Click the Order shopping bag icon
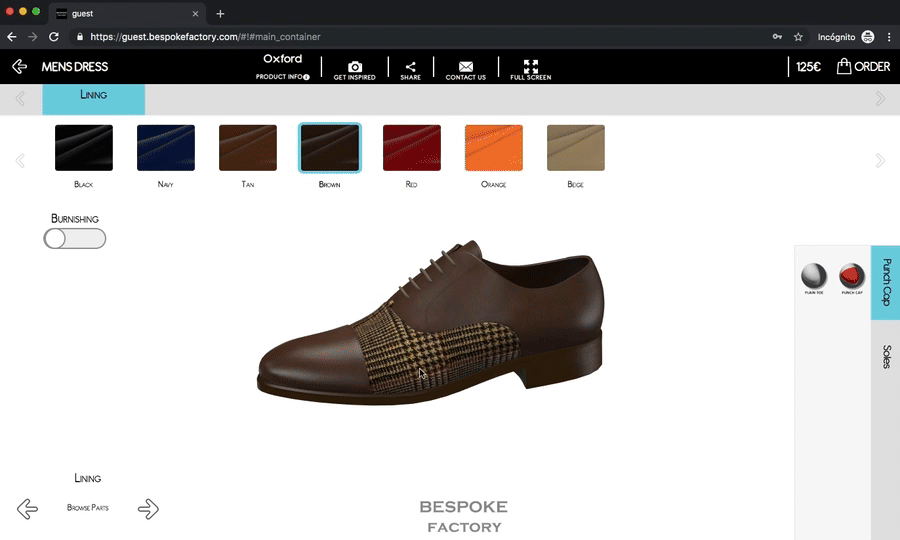The width and height of the screenshot is (900, 540). [x=845, y=66]
